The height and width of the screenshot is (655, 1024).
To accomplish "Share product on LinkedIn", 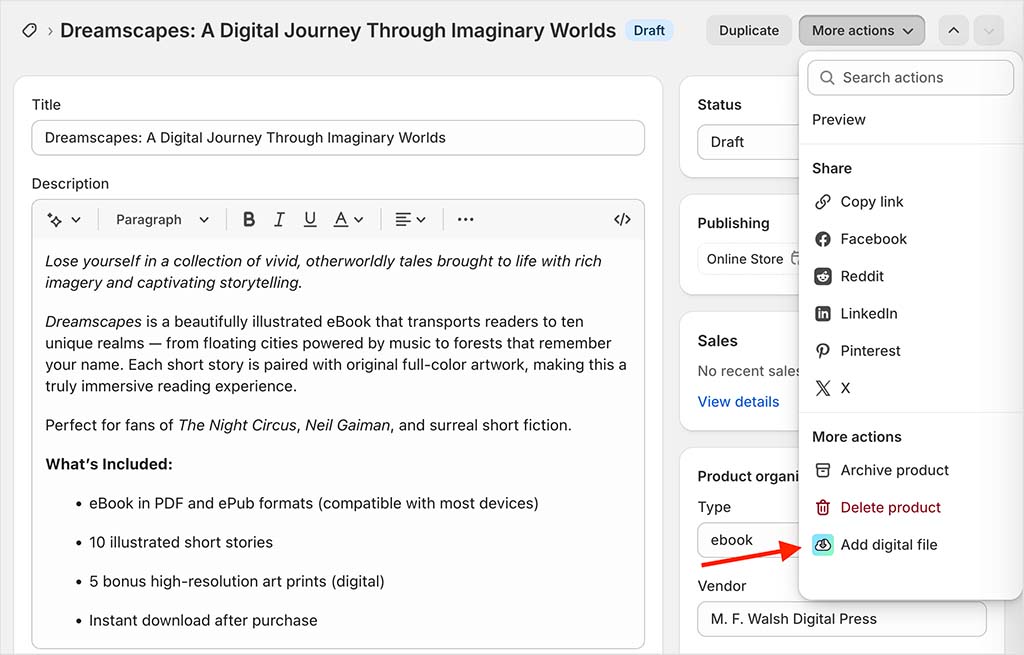I will (x=868, y=313).
